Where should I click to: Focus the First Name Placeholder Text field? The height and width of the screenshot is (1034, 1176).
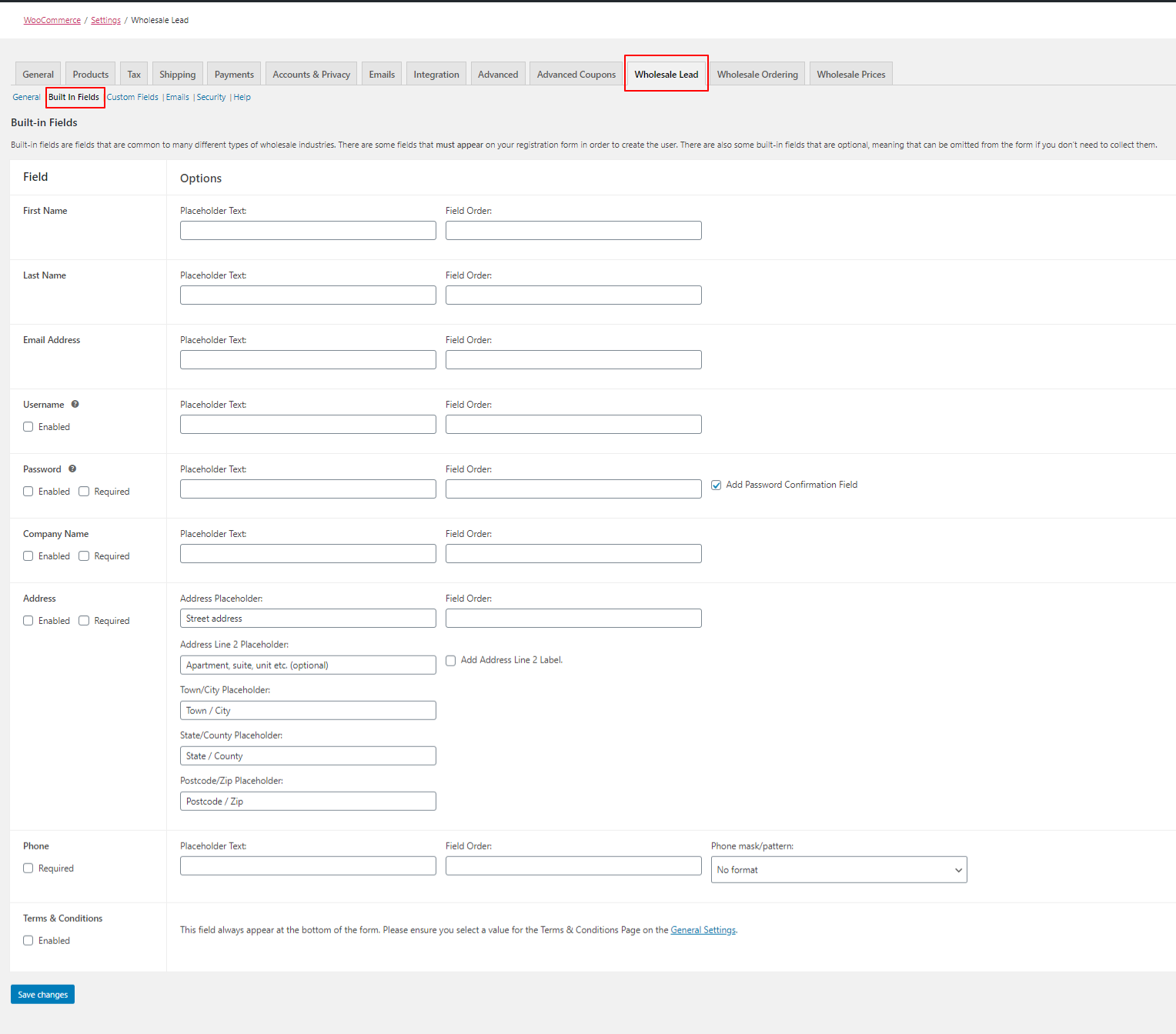(308, 231)
